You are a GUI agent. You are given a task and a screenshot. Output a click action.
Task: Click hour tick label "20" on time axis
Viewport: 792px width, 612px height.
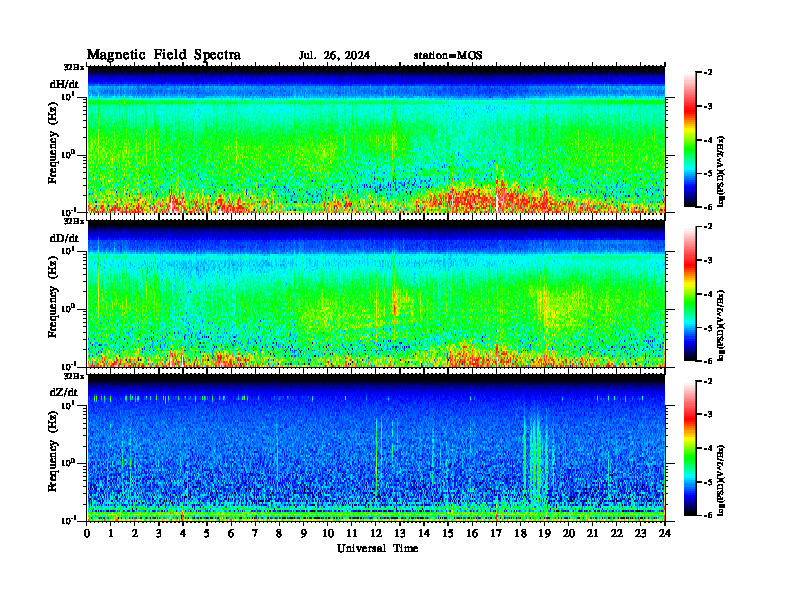click(x=568, y=533)
